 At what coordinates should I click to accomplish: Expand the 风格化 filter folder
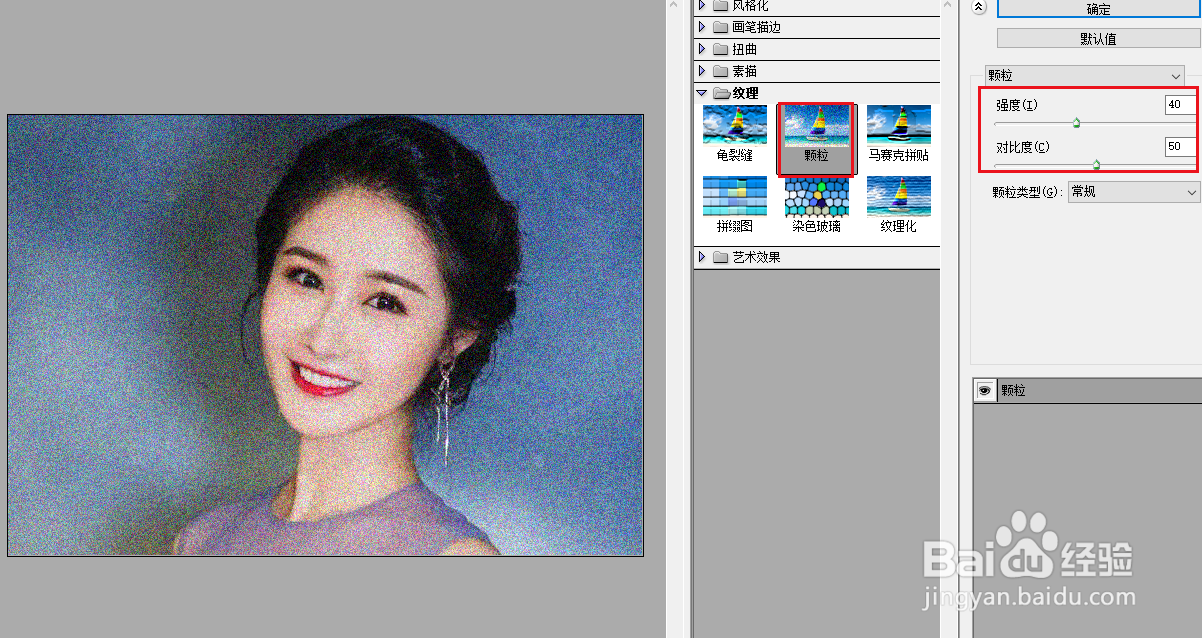(702, 5)
